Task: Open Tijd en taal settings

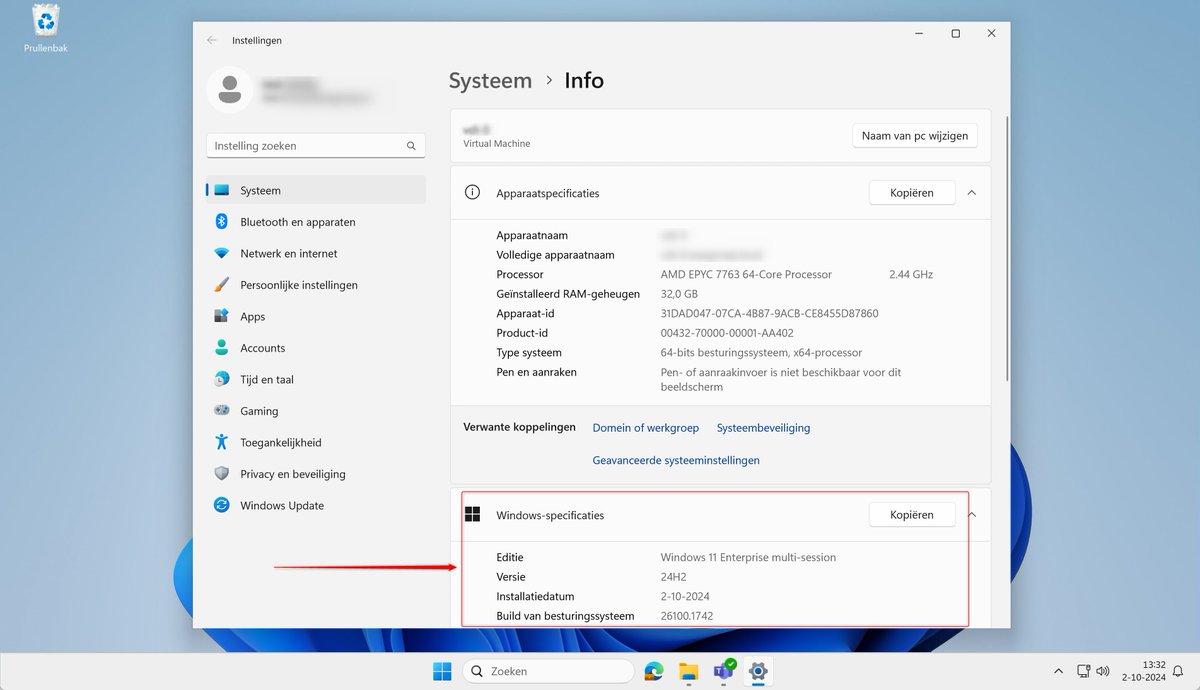Action: (x=264, y=379)
